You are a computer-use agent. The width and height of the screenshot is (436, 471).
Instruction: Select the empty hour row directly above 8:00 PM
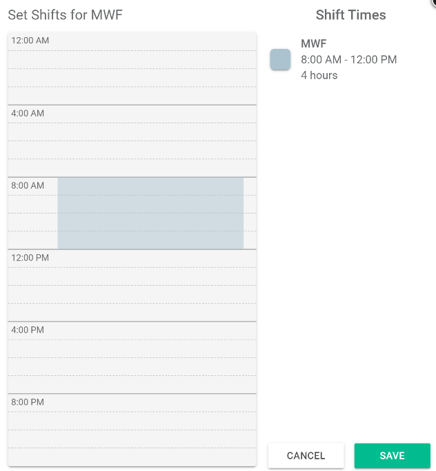[x=132, y=384]
